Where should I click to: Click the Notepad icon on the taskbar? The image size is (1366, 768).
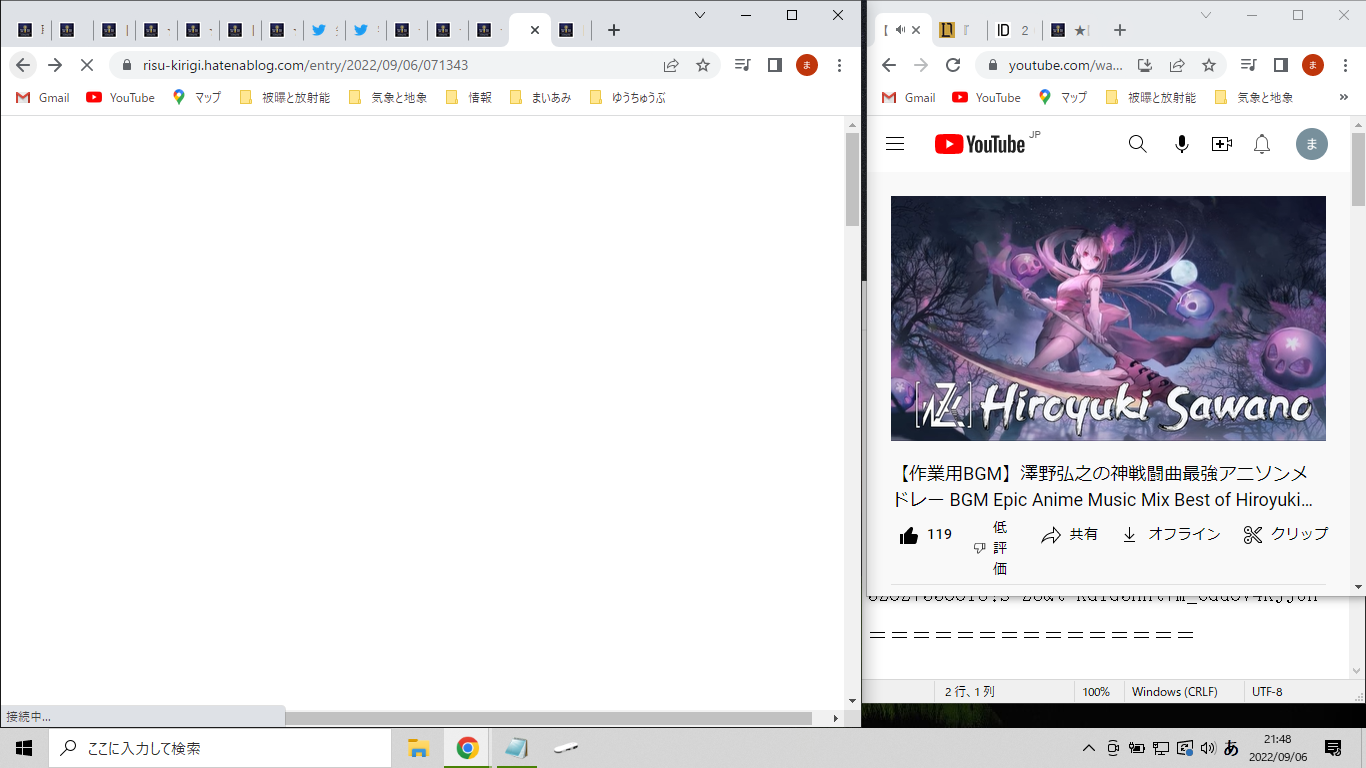[x=516, y=748]
